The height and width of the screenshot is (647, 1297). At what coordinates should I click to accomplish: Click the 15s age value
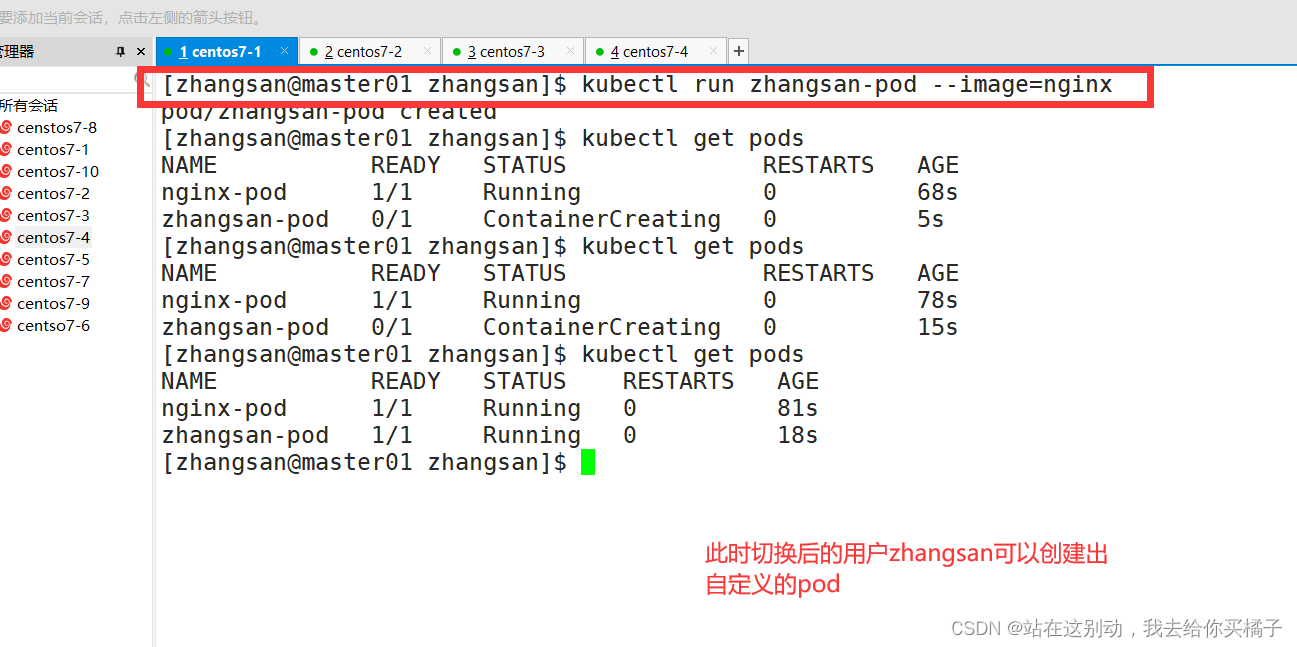(x=938, y=327)
